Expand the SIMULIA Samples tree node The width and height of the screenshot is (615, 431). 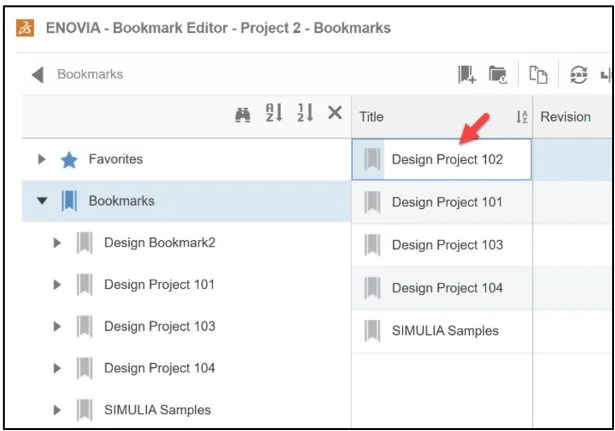pyautogui.click(x=58, y=410)
